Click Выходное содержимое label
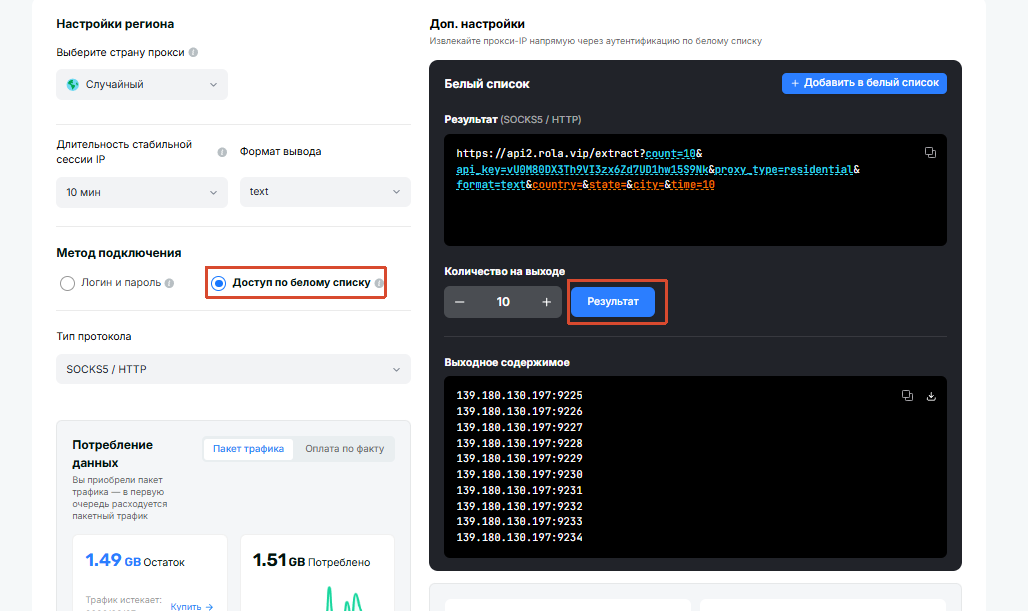 click(507, 363)
